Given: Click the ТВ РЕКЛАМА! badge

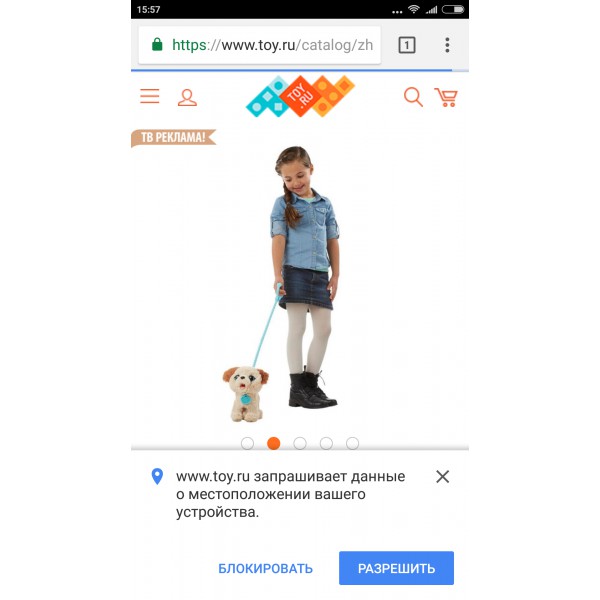Looking at the screenshot, I should 174,137.
